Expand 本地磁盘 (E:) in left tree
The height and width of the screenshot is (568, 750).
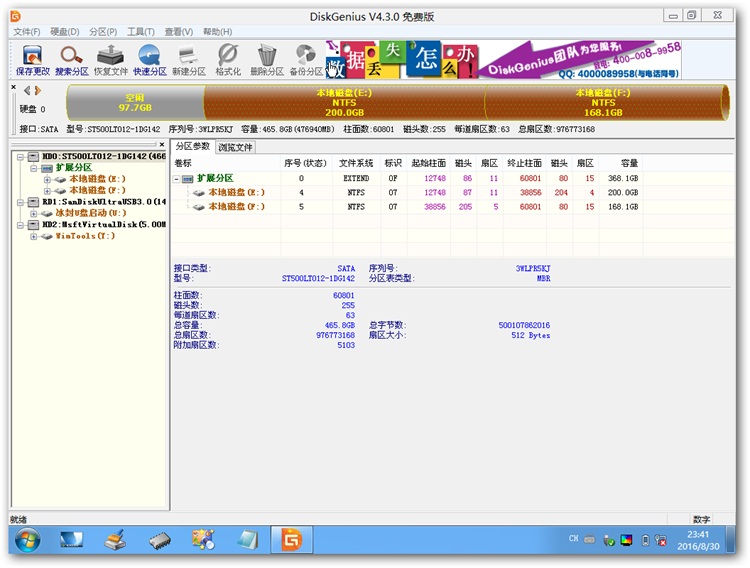tap(47, 179)
